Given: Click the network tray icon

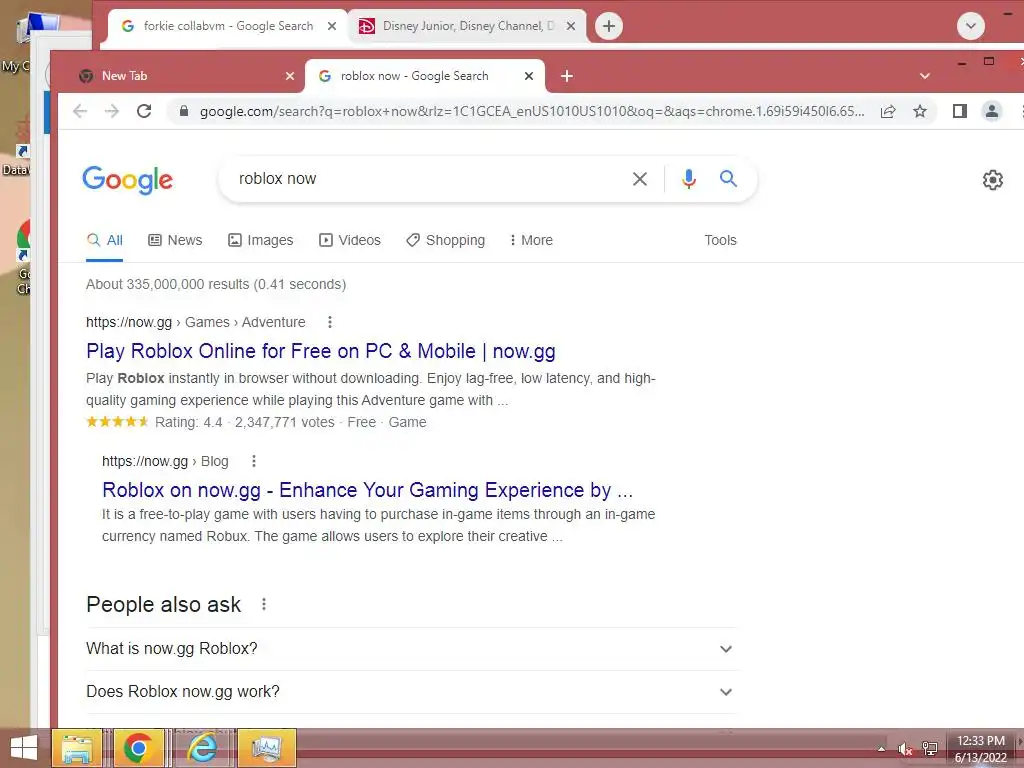Looking at the screenshot, I should (930, 749).
